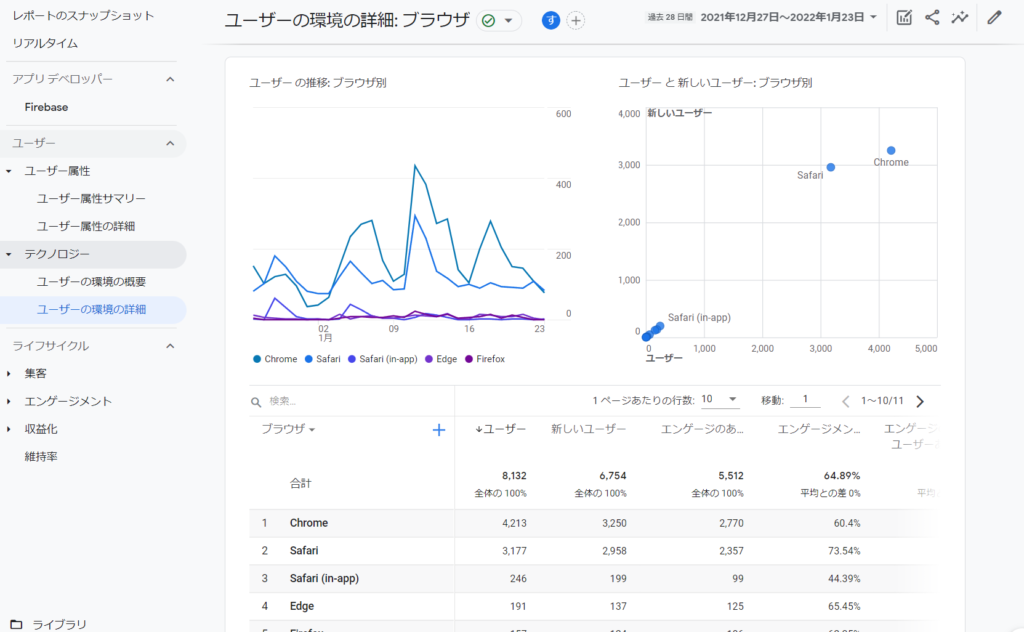The width and height of the screenshot is (1024, 632).
Task: Click the Safari legend color dot
Action: click(309, 359)
